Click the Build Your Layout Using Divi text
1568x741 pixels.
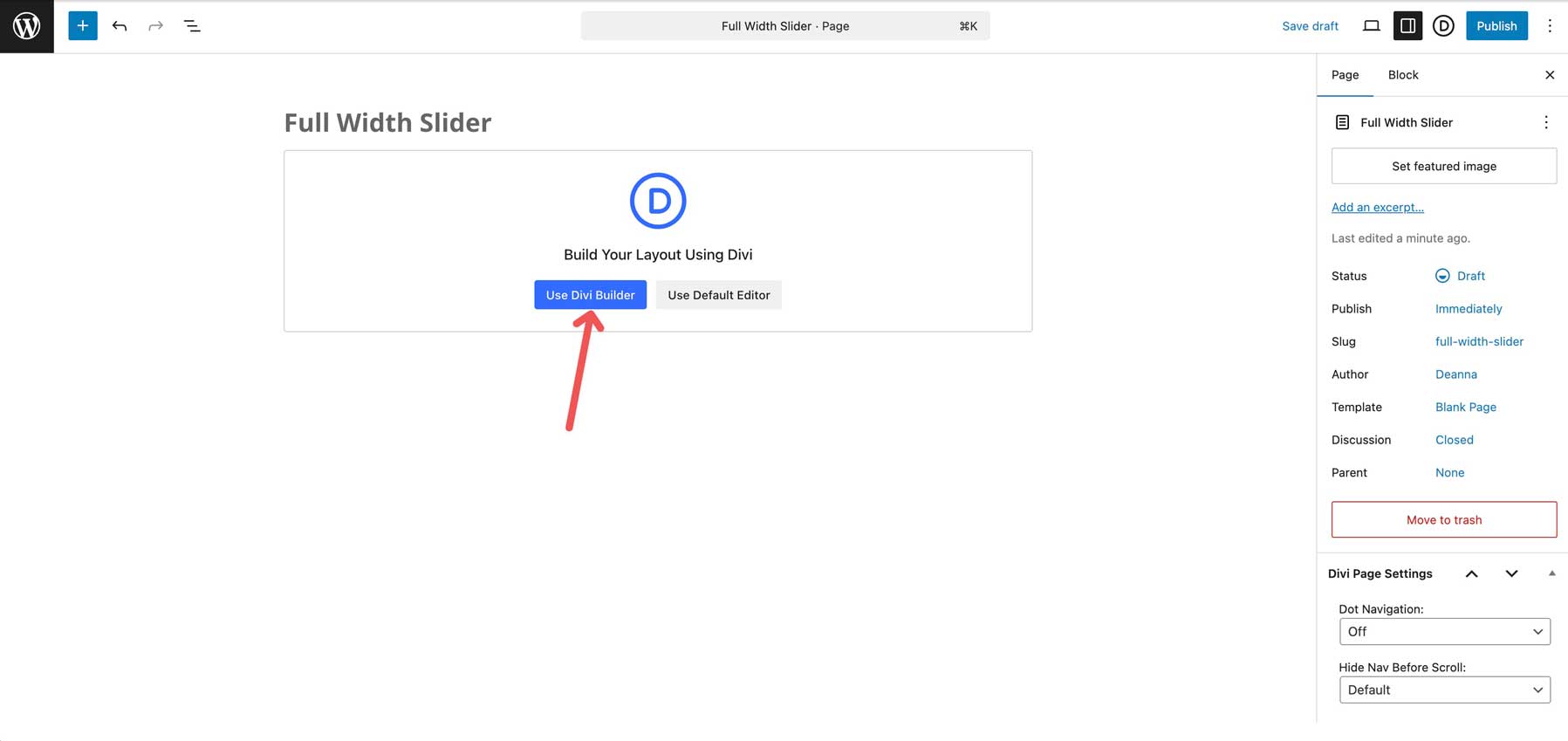coord(658,255)
